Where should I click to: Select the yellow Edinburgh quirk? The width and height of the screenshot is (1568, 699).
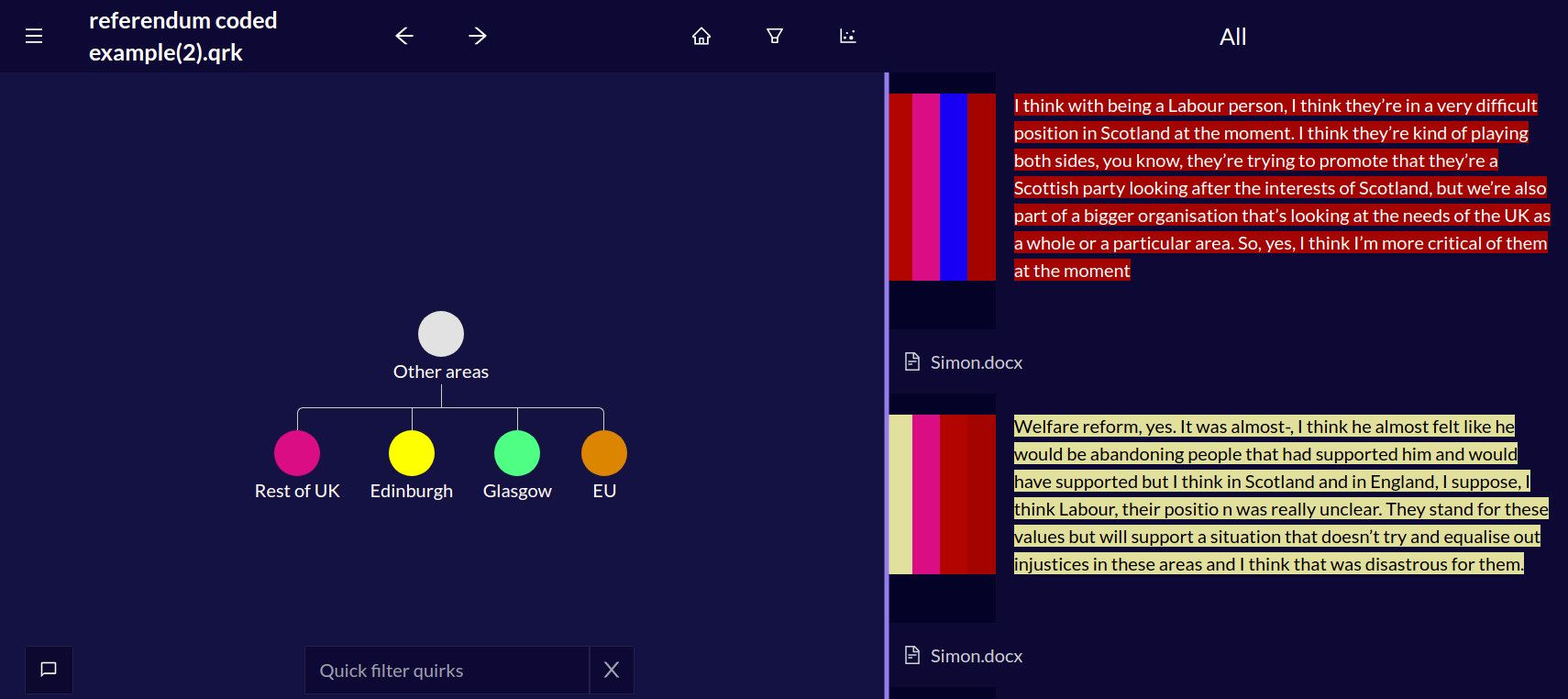tap(412, 453)
